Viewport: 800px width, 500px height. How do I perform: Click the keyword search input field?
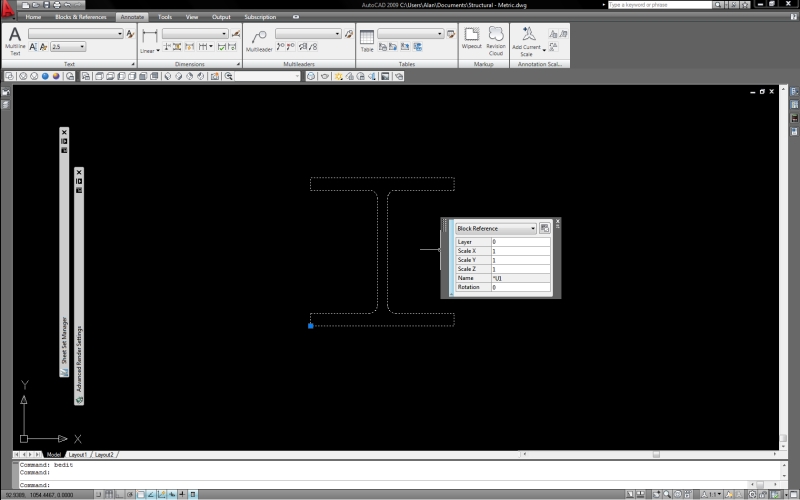pyautogui.click(x=660, y=5)
